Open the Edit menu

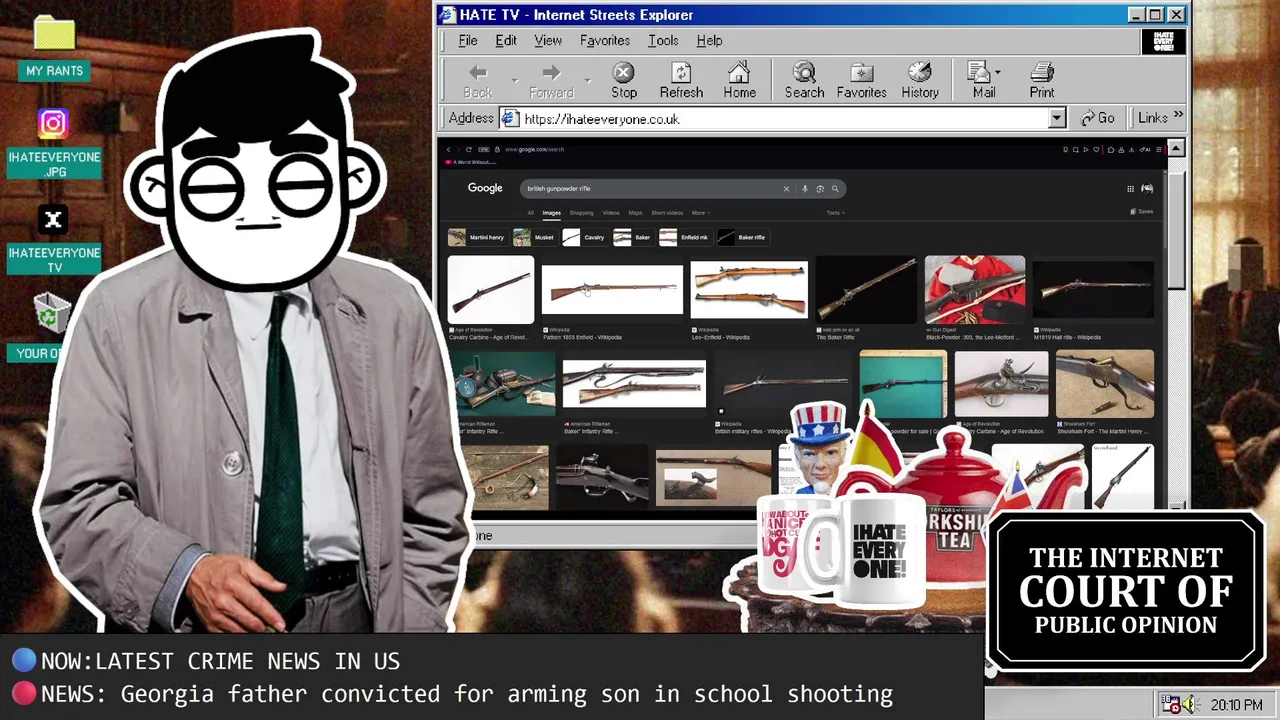coord(506,41)
